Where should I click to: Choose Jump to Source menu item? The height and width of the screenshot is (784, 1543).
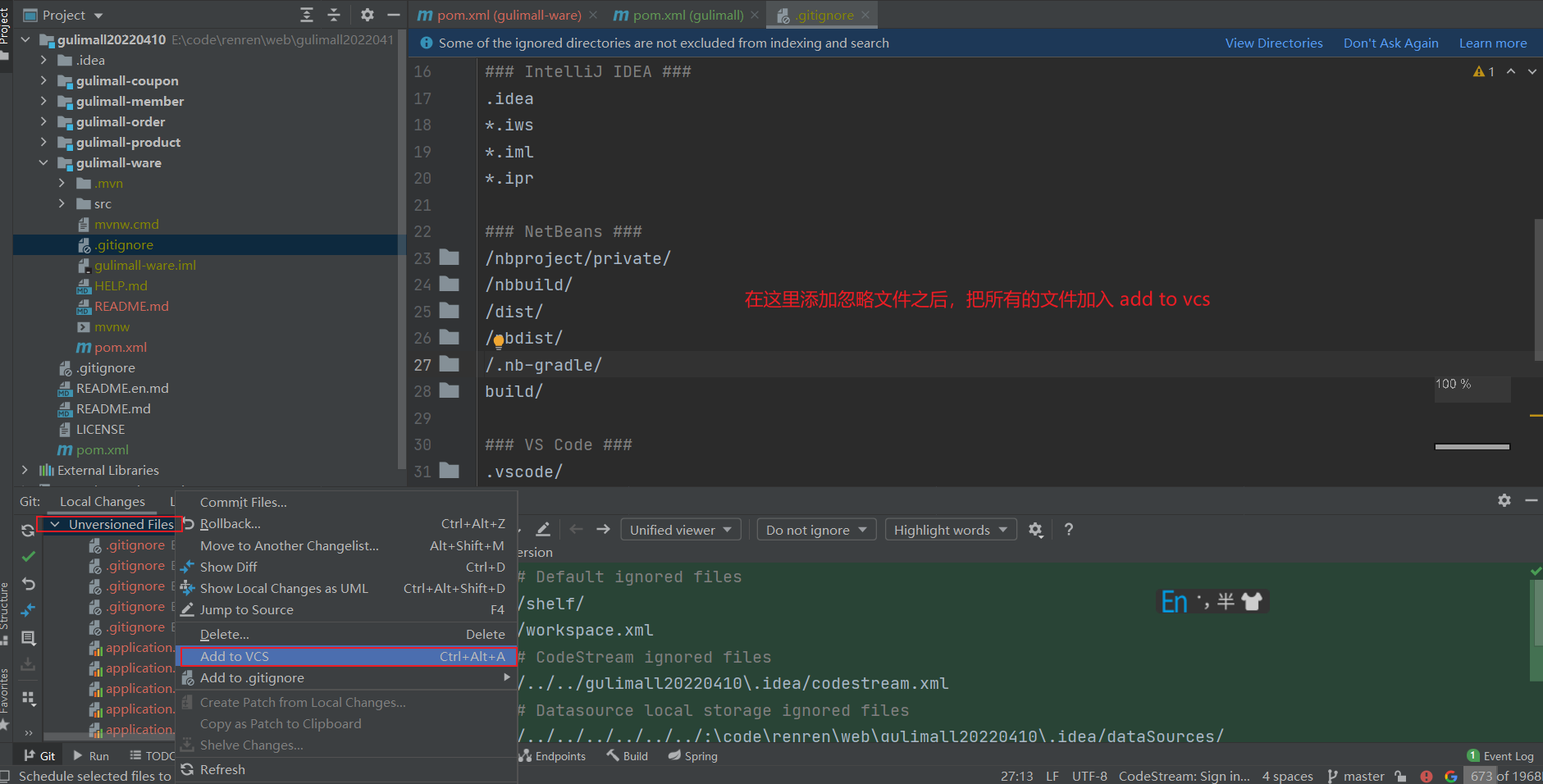(346, 609)
